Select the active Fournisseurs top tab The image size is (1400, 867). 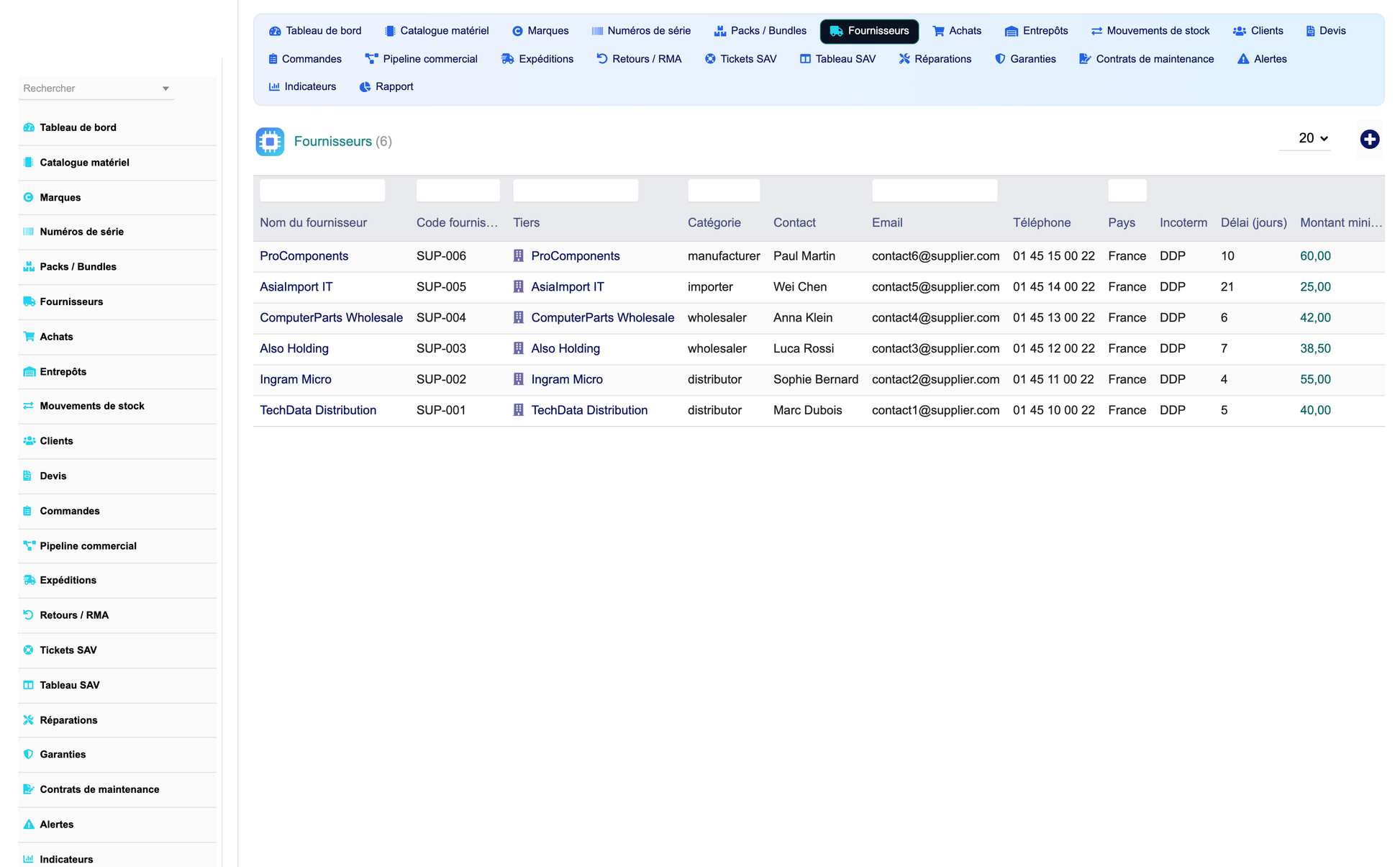(x=869, y=31)
